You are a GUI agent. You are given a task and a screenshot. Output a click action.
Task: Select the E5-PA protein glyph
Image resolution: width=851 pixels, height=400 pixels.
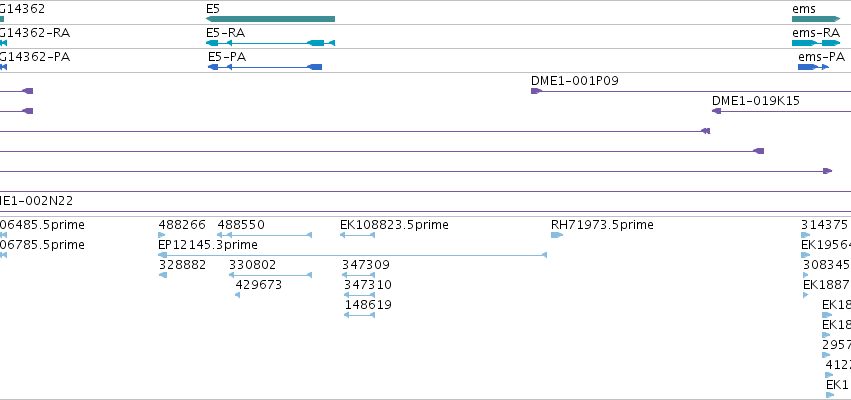[265, 67]
